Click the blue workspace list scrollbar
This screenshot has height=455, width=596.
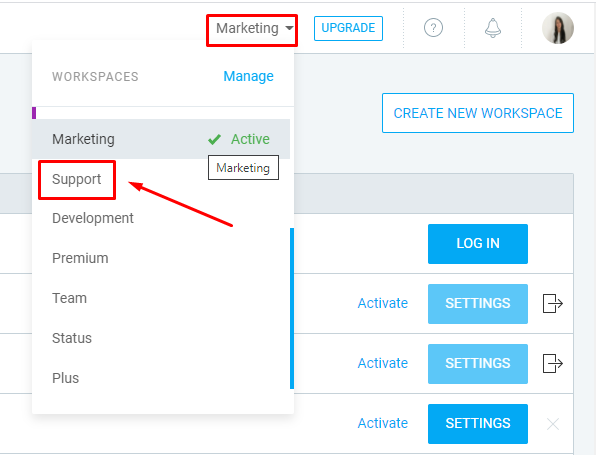pos(292,308)
